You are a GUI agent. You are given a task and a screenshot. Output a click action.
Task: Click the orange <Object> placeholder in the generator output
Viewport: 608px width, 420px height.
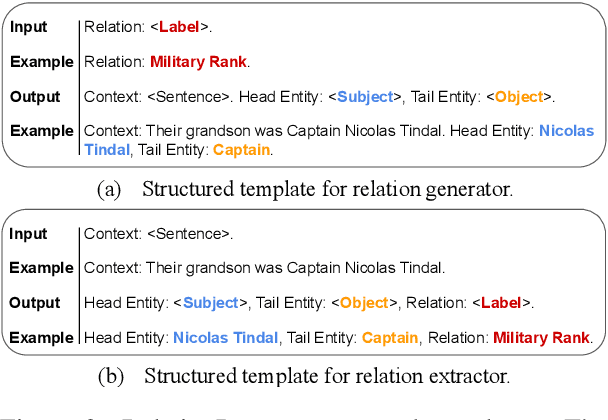[518, 97]
